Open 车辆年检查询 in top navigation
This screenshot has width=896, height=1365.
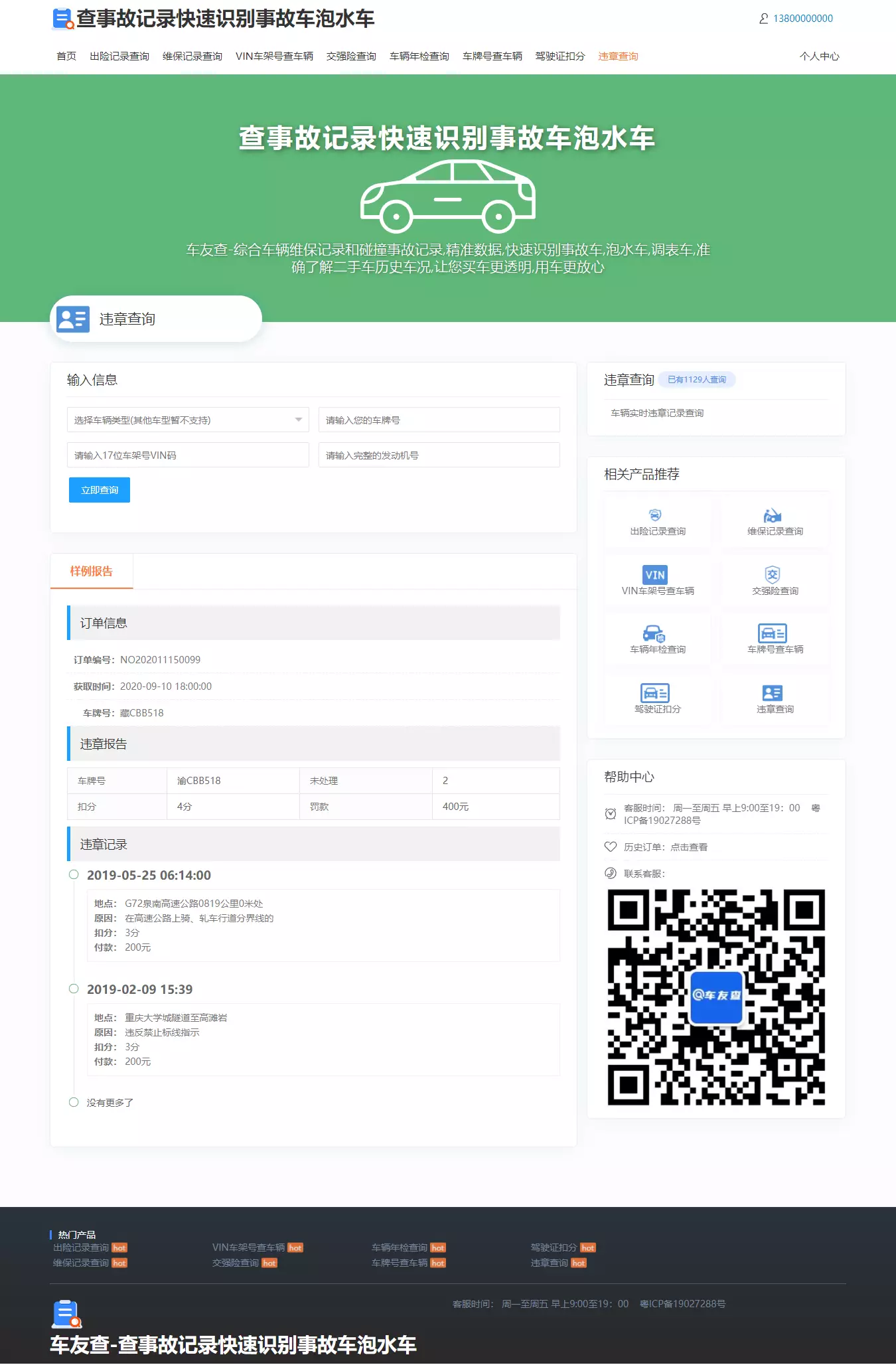point(419,56)
